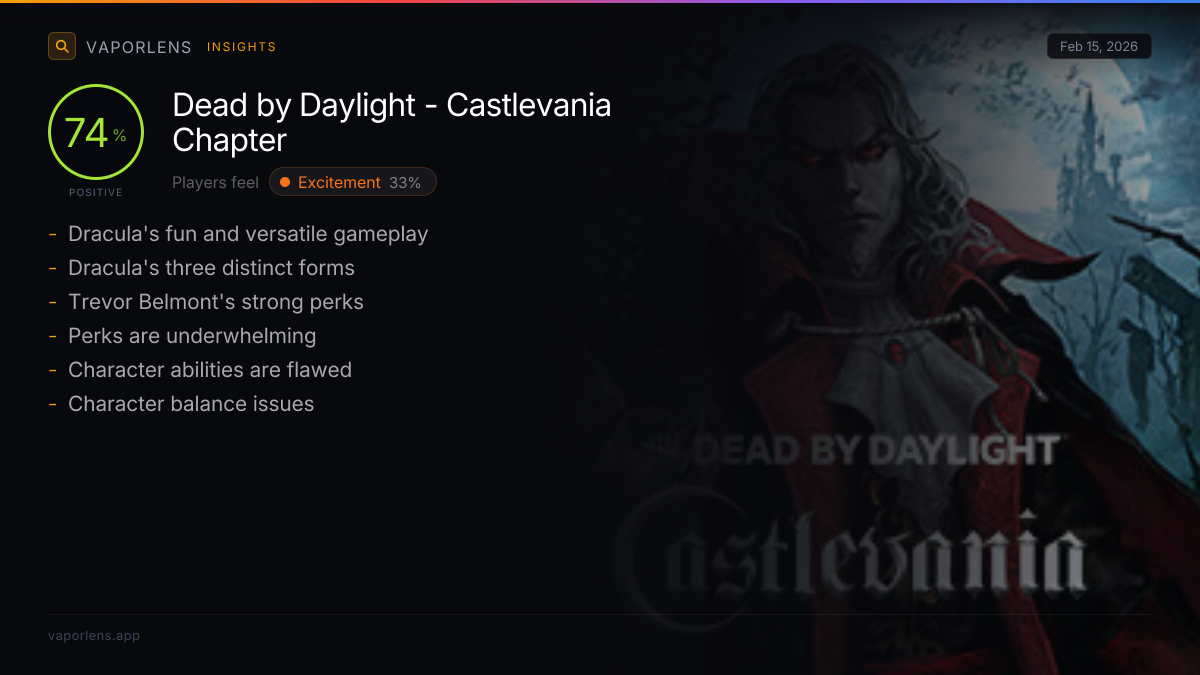Click the orange dot in the Excitement pill

pos(285,182)
